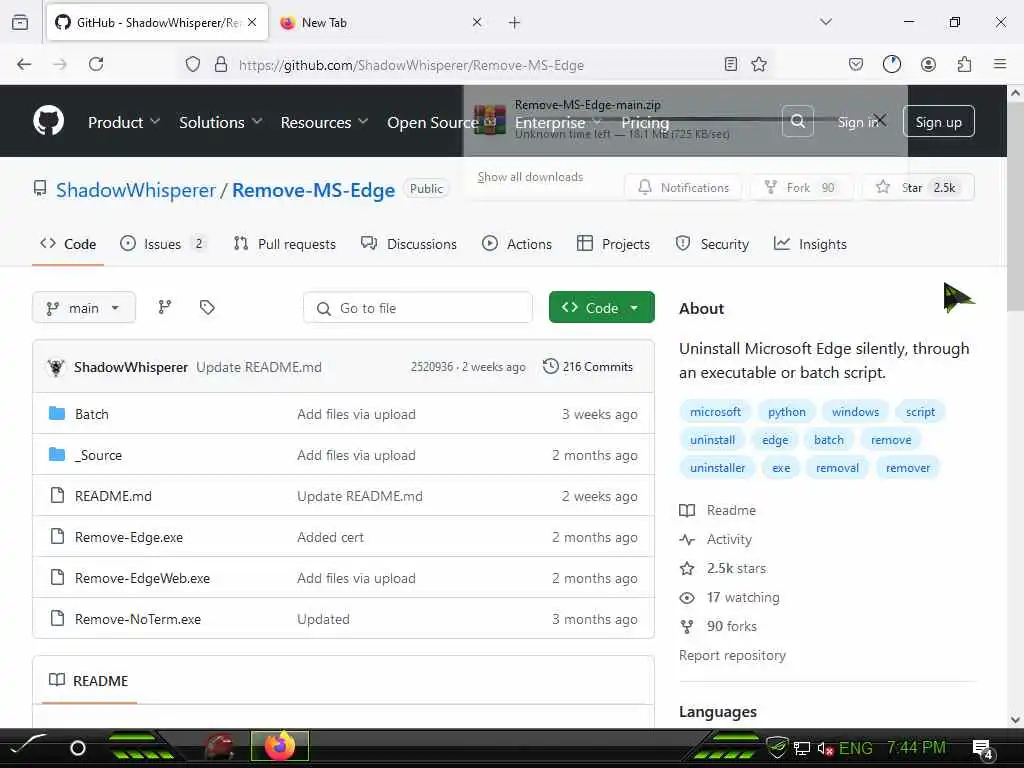Expand the Solutions menu
The image size is (1024, 768).
click(x=221, y=122)
